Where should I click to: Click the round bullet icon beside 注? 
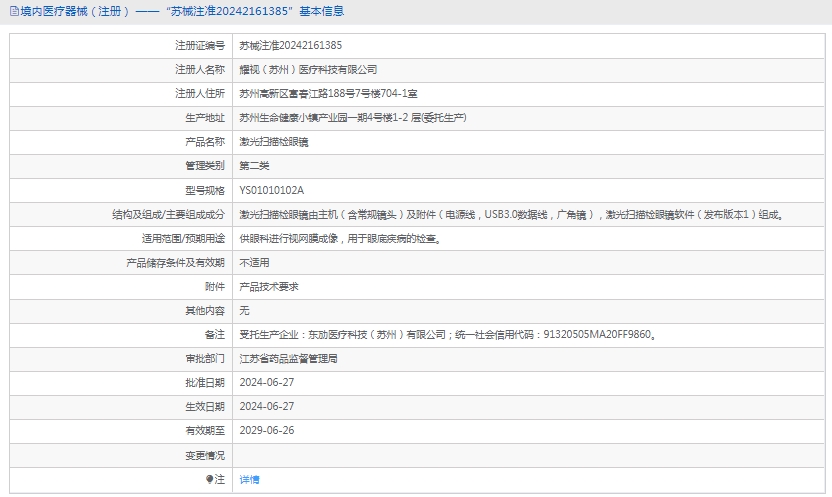tap(210, 479)
